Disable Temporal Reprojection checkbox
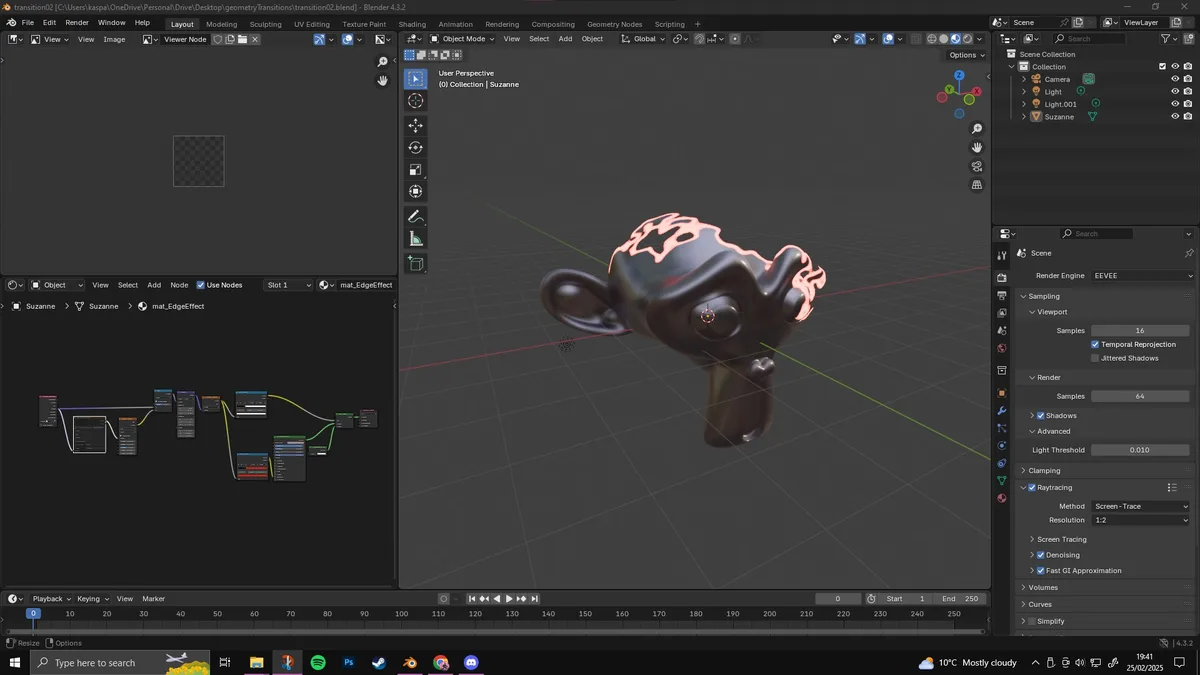 [x=1095, y=344]
